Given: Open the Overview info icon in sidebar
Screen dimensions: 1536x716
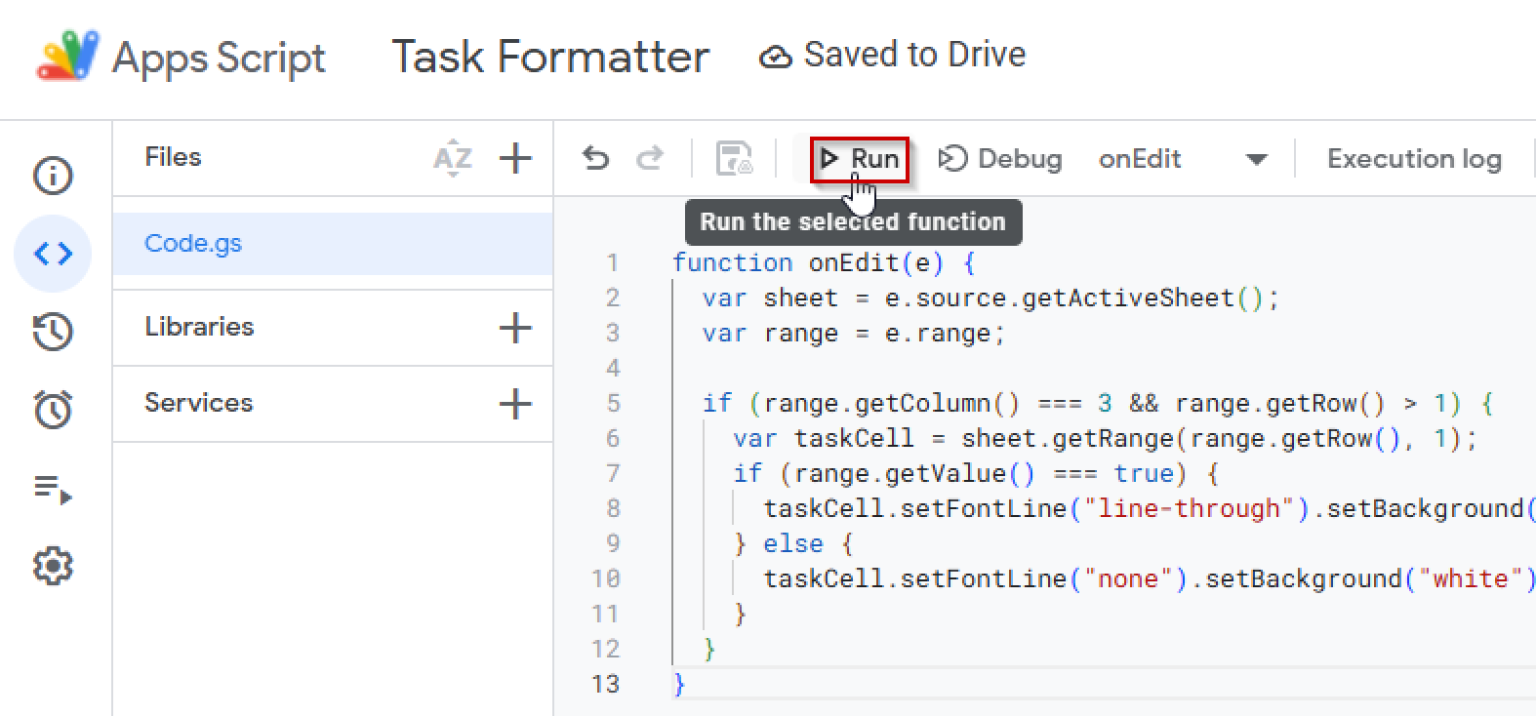Looking at the screenshot, I should coord(53,176).
